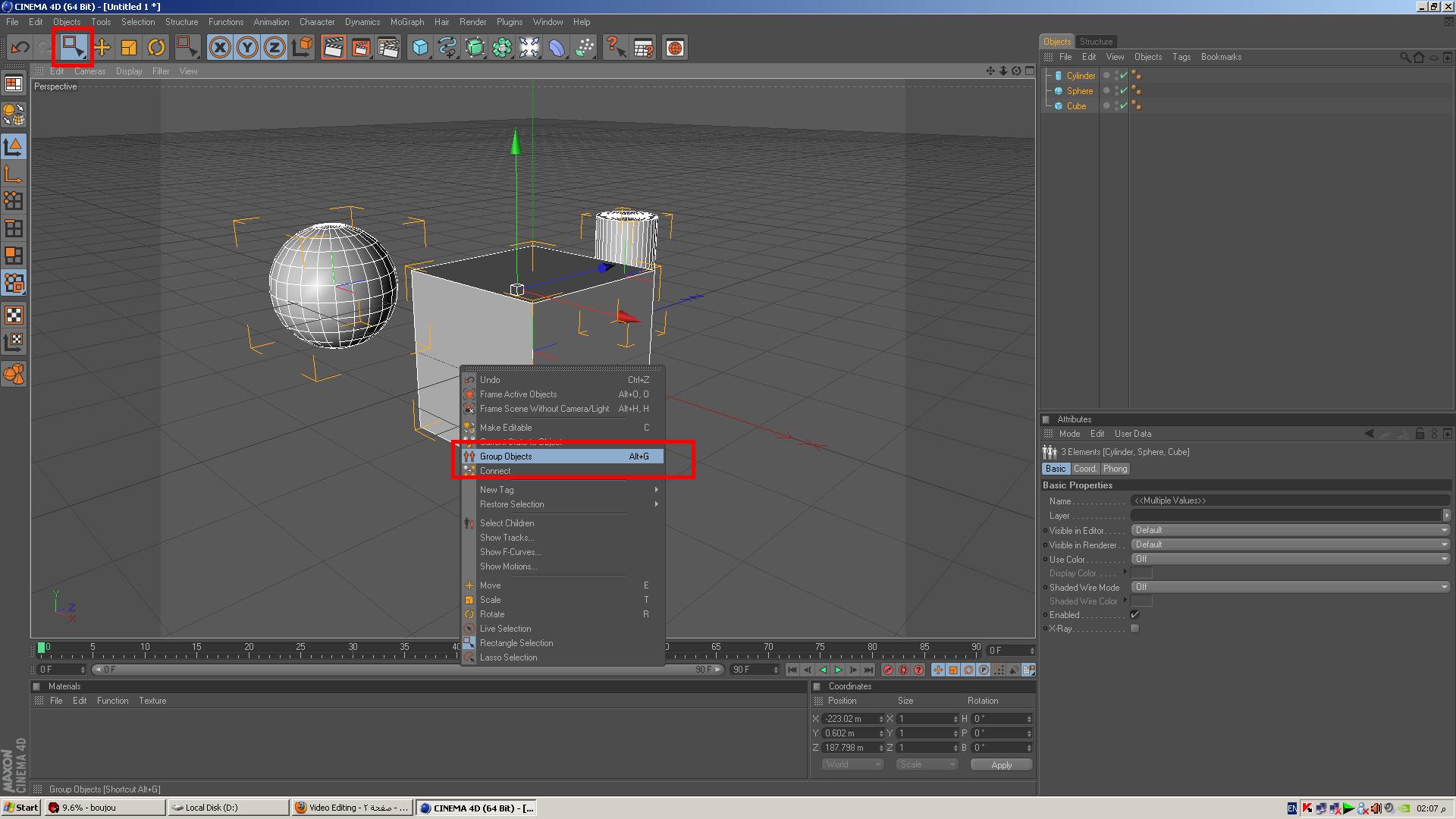Screen dimensions: 1456x819
Task: Expand the Restore Selection submenu
Action: pos(563,504)
